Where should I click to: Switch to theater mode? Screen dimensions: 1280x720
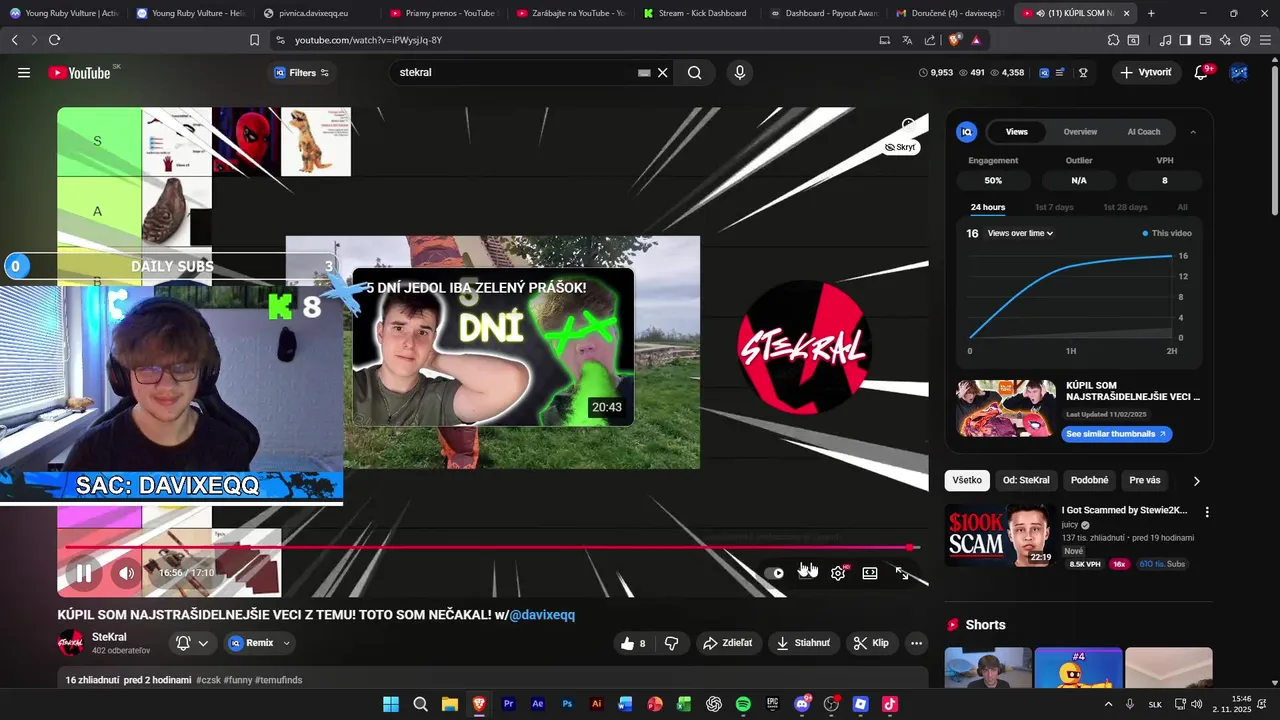point(870,573)
